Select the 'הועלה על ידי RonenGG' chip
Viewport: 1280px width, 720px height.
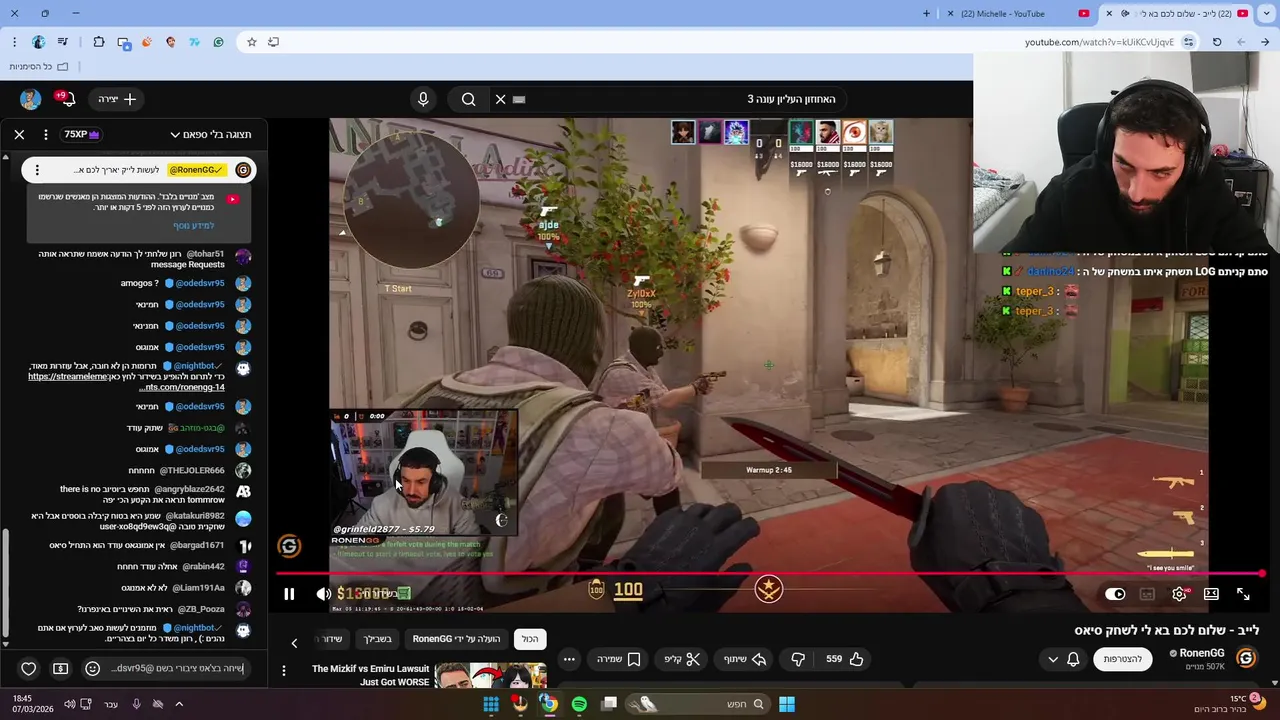(457, 639)
